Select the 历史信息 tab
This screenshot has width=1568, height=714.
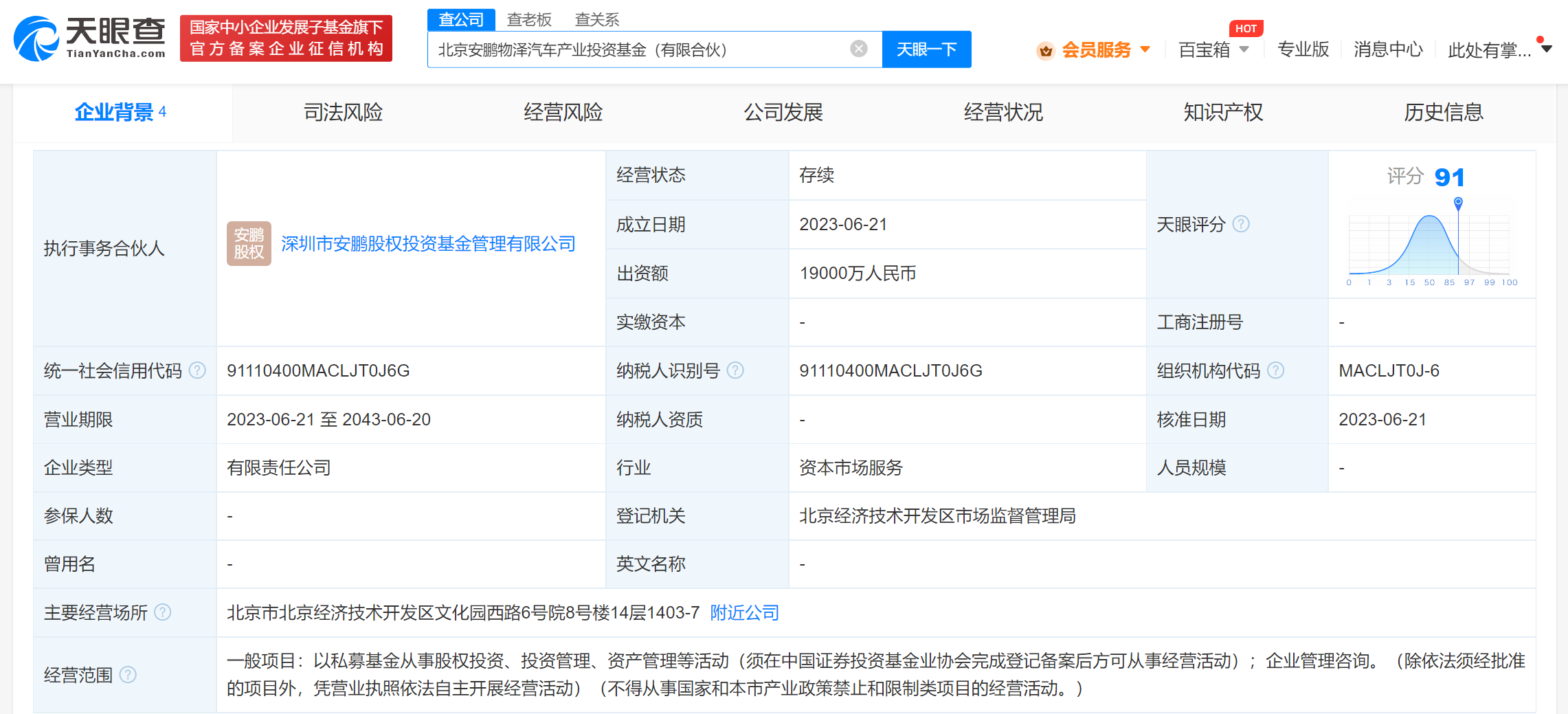pos(1444,112)
